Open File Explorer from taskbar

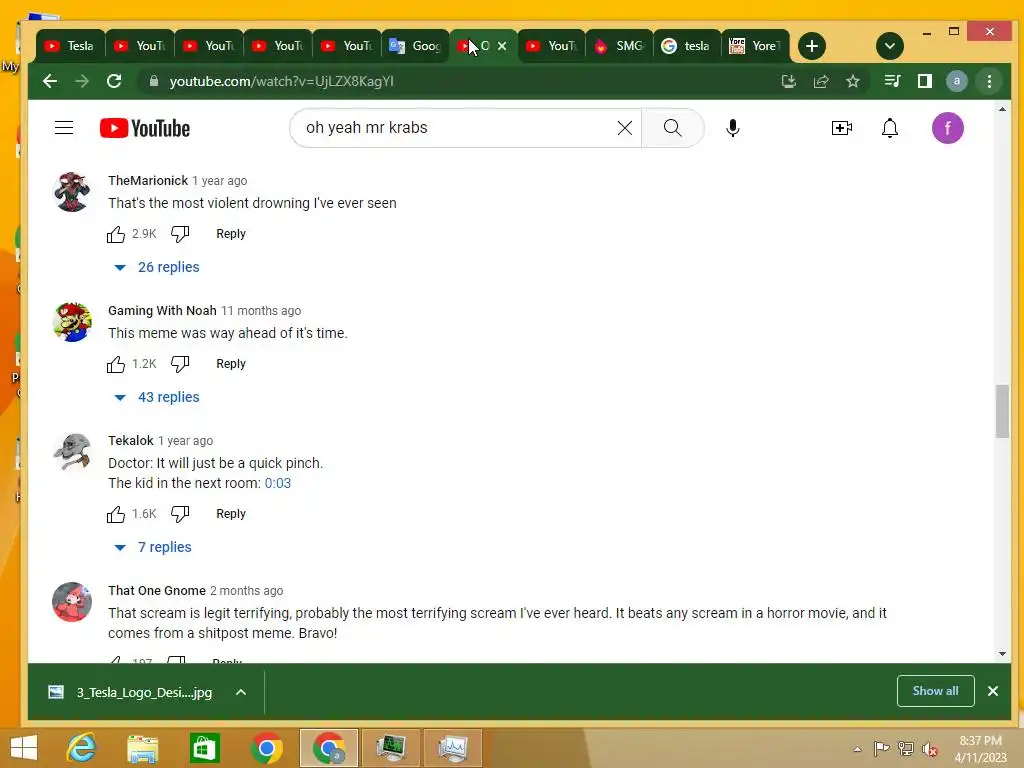pos(142,748)
